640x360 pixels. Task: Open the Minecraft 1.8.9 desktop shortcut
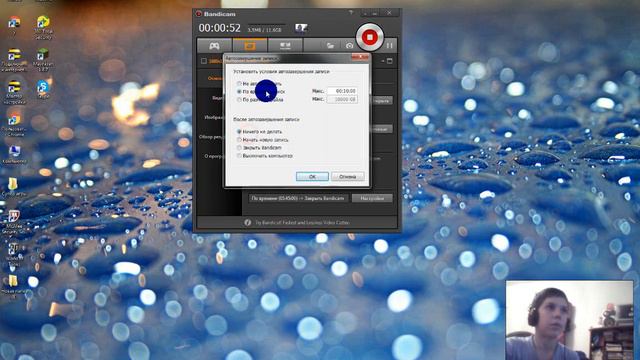click(x=43, y=60)
